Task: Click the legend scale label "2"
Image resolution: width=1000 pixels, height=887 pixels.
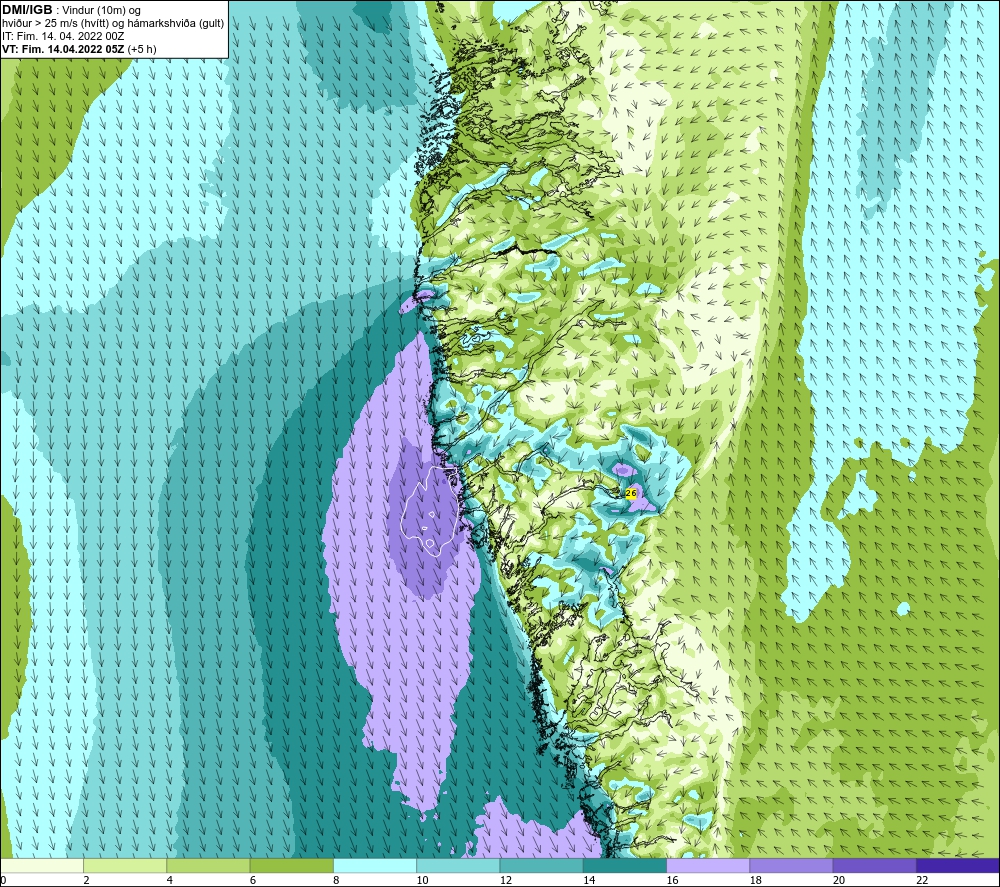Action: coord(86,880)
